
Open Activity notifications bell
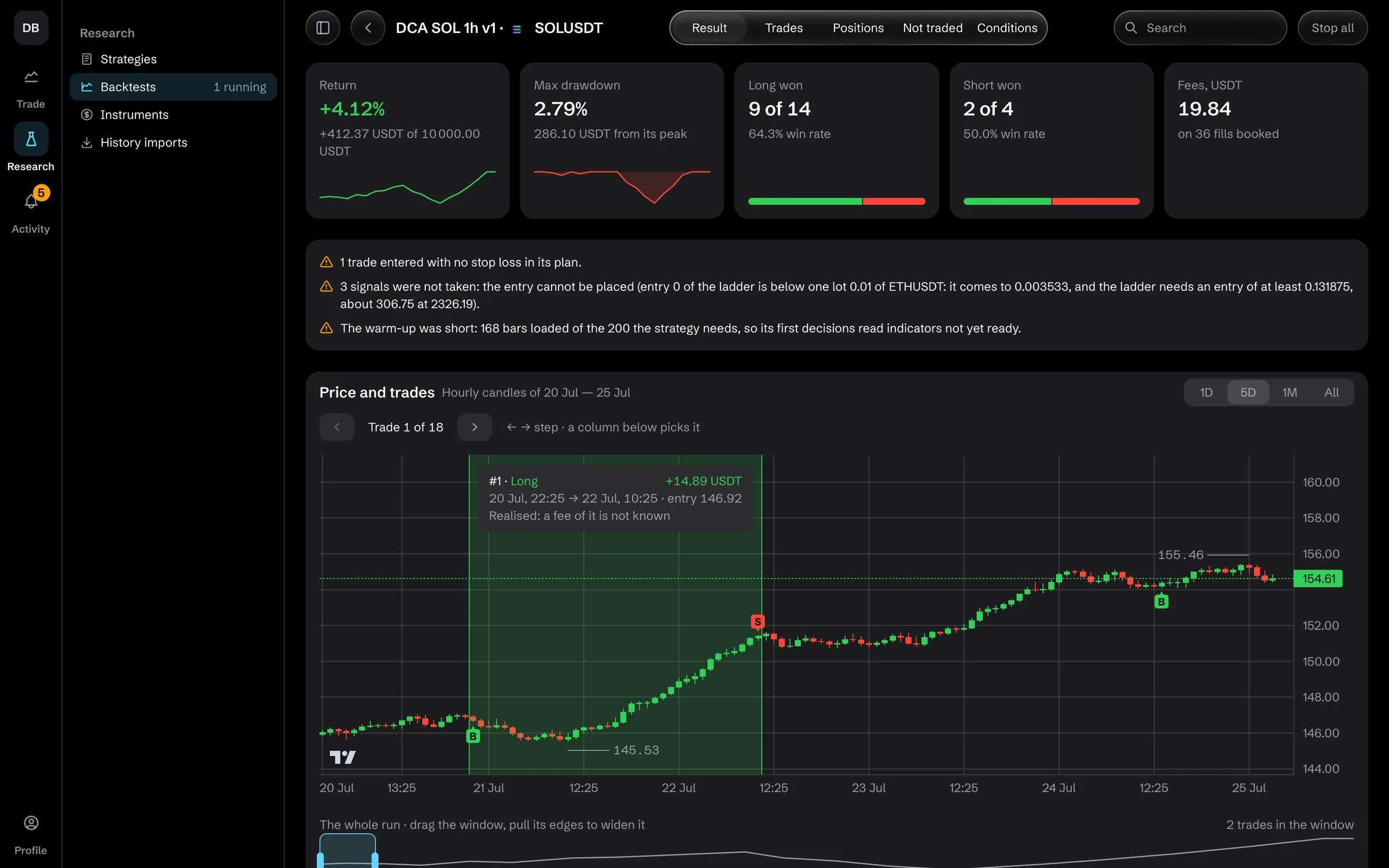tap(31, 201)
